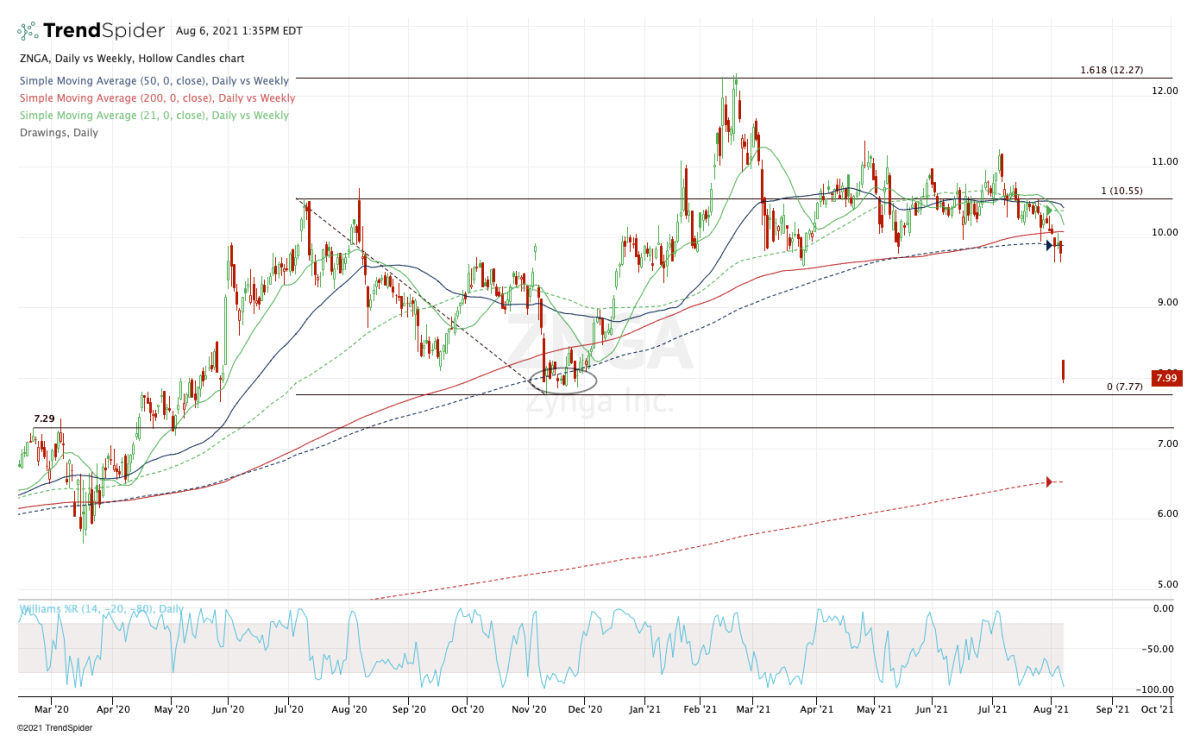Click the 7.29 horizontal line label
1200x736 pixels.
[x=43, y=418]
